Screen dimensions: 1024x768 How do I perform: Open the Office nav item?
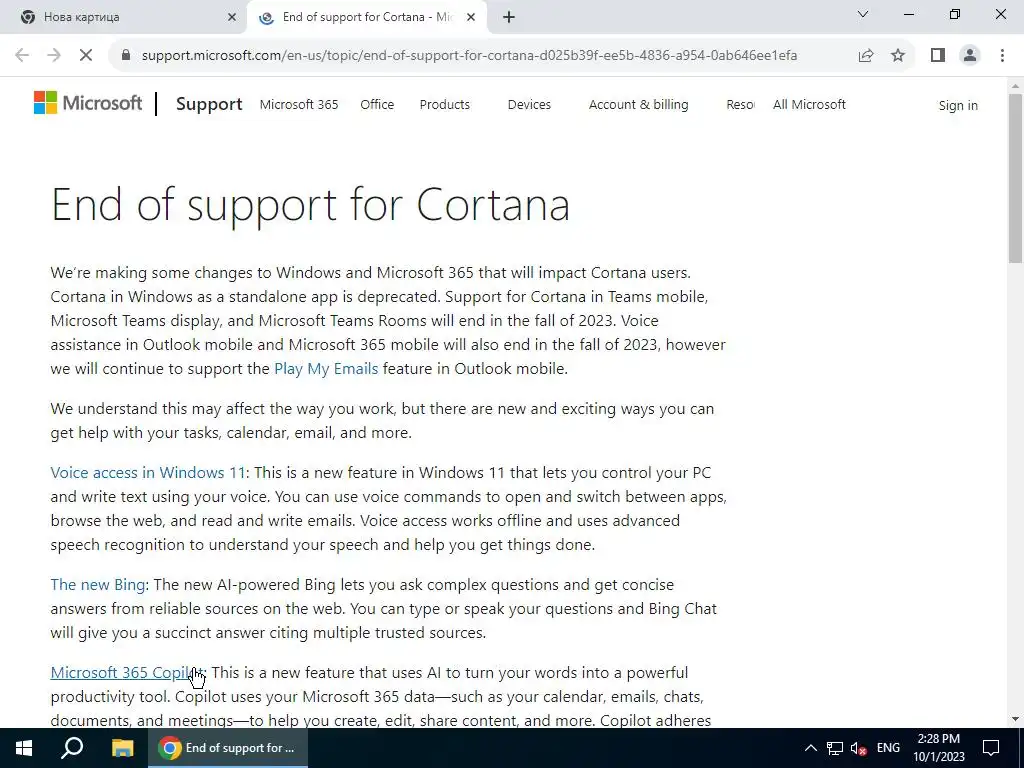(x=377, y=104)
